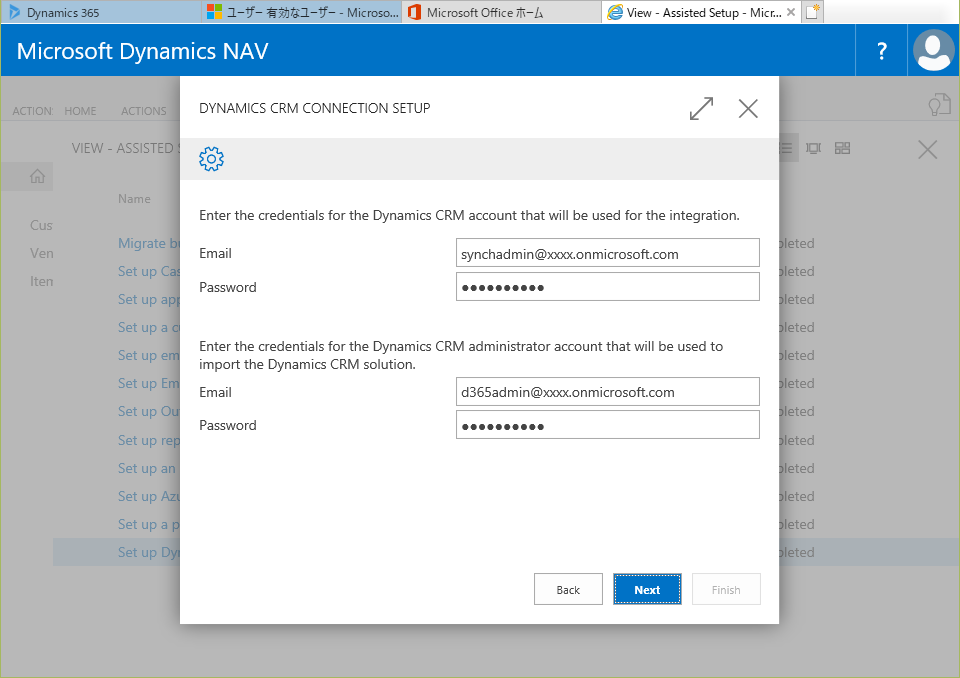Open the 'Set up Azu' assisted setup link
This screenshot has width=960, height=678.
[149, 496]
